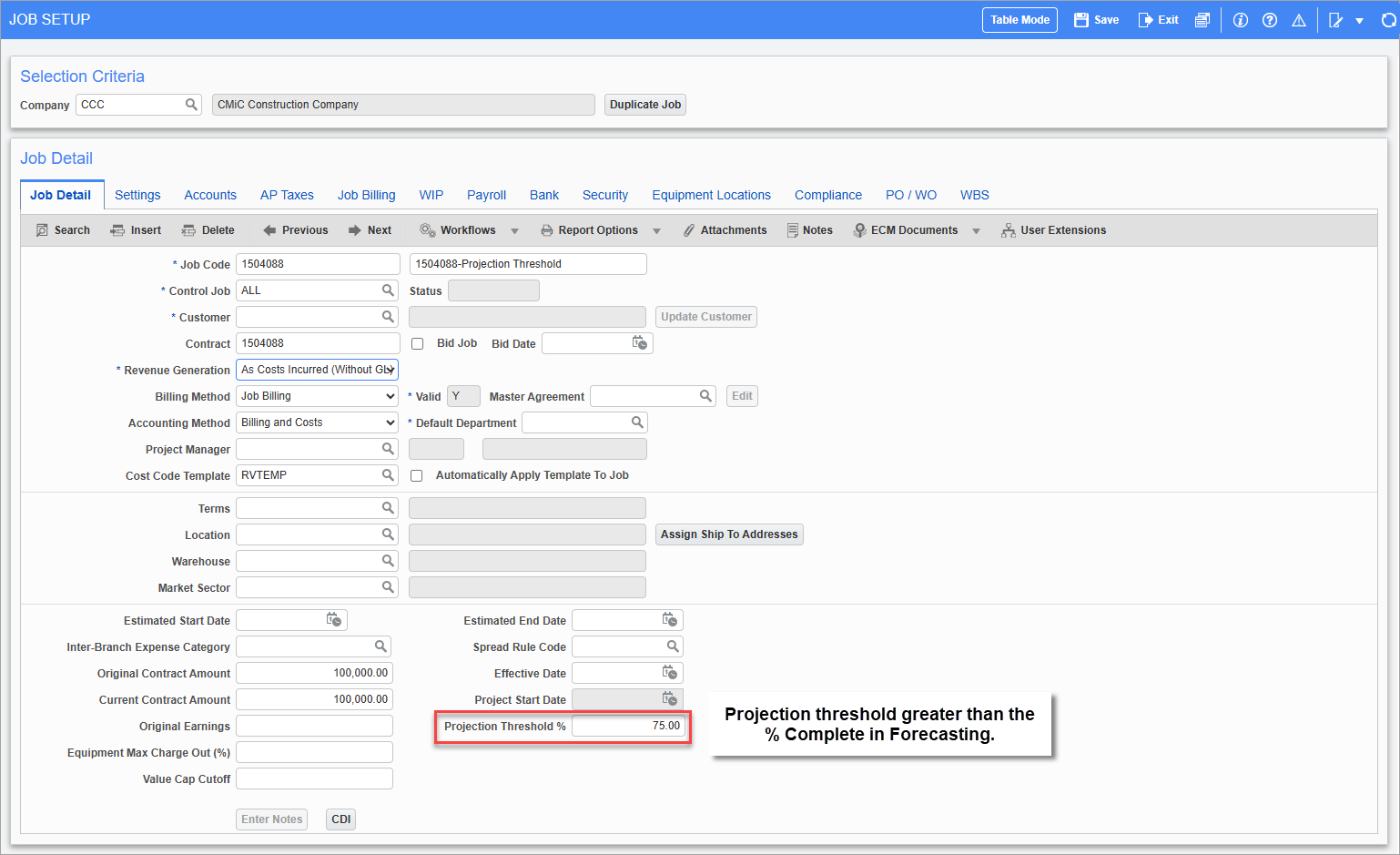This screenshot has width=1400, height=855.
Task: Go to Next record
Action: [370, 230]
